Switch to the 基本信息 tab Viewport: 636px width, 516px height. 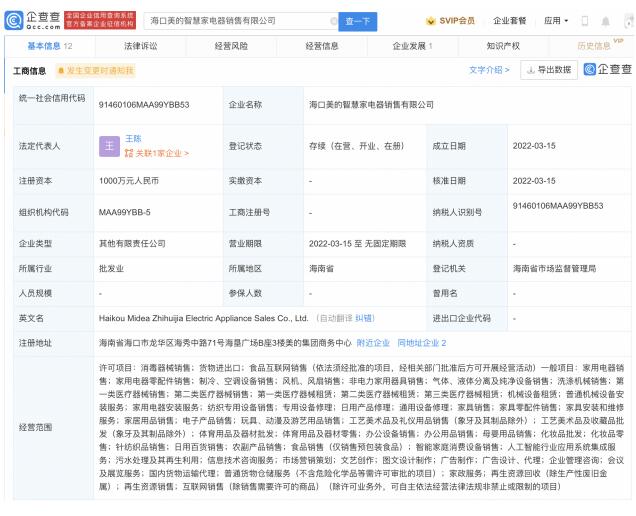pos(49,46)
